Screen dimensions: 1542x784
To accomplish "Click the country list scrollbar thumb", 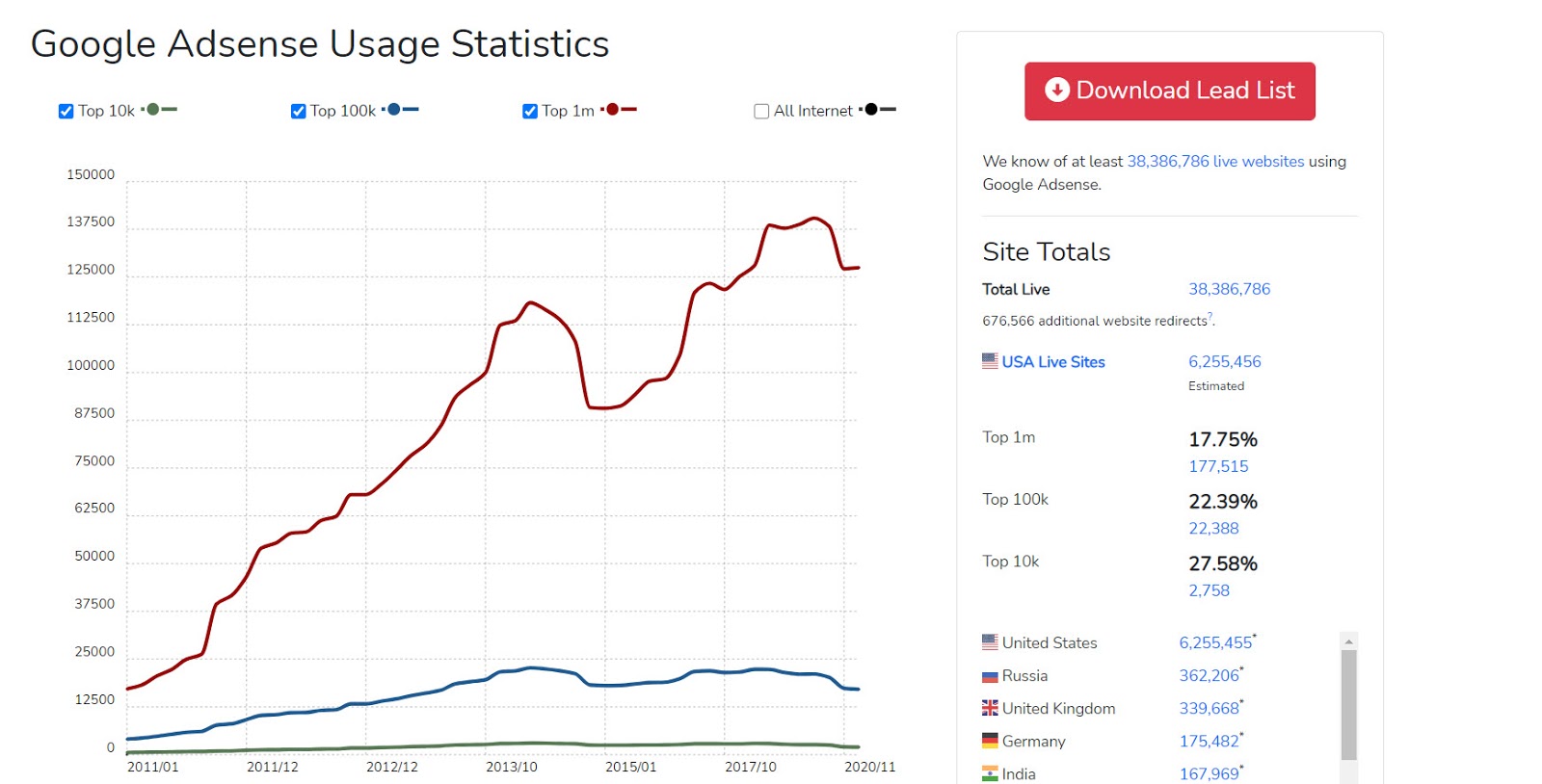I will tap(1349, 705).
